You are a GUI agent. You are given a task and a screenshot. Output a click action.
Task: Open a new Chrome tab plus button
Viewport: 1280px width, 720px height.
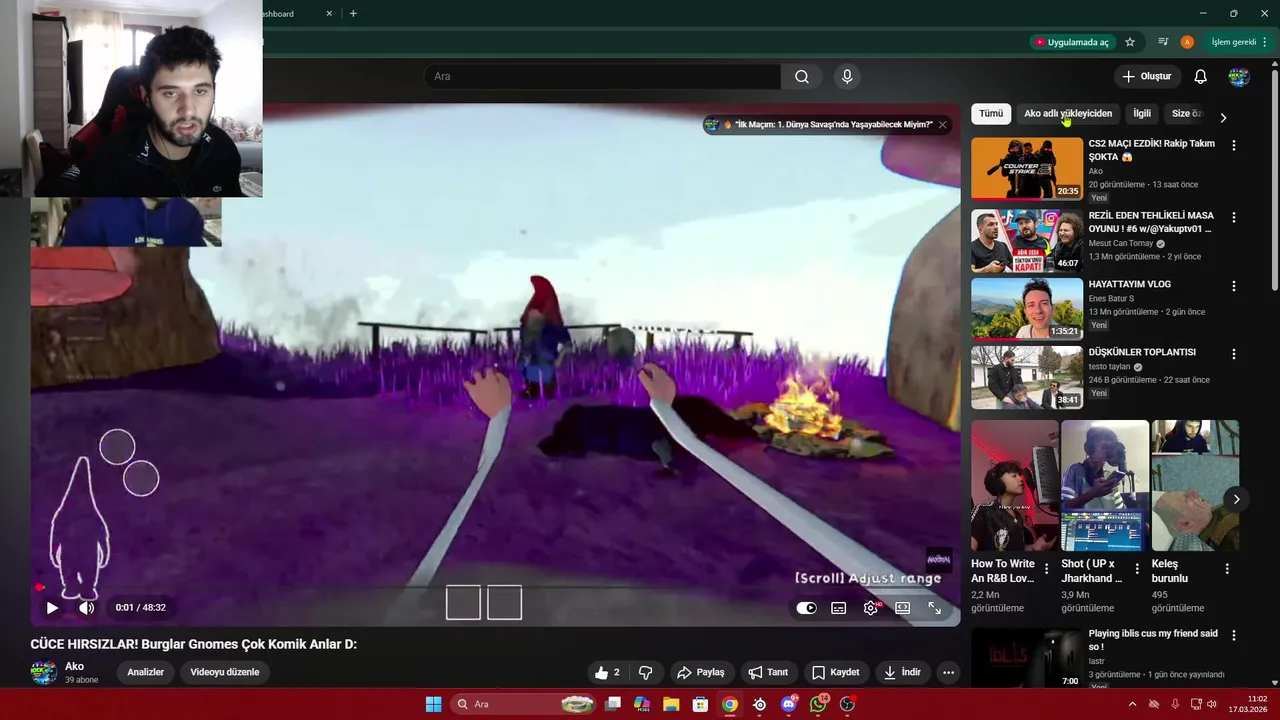tap(353, 13)
